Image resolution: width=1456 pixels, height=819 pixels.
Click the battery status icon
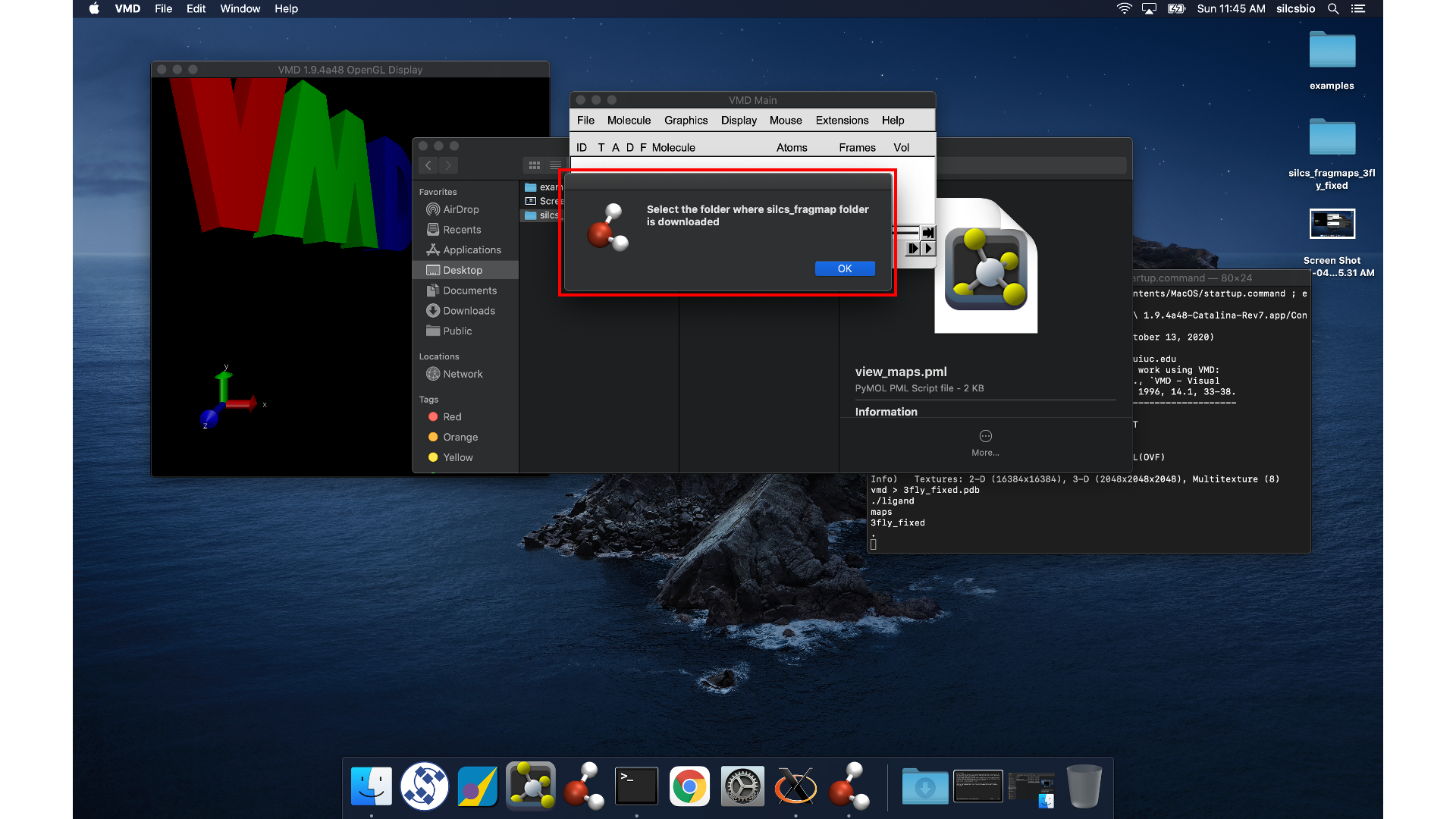pyautogui.click(x=1176, y=8)
